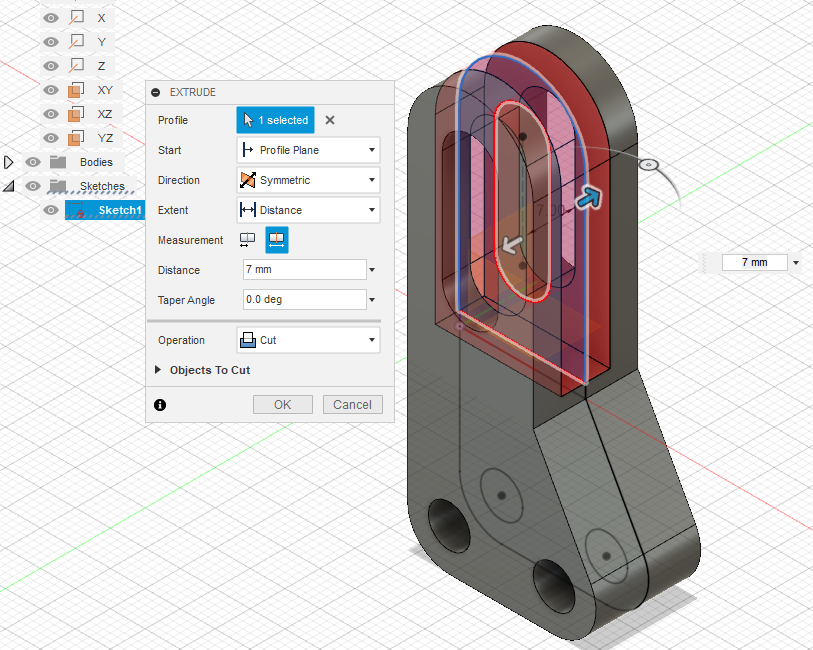Expand the Bodies folder
Viewport: 813px width, 650px height.
pyautogui.click(x=8, y=162)
